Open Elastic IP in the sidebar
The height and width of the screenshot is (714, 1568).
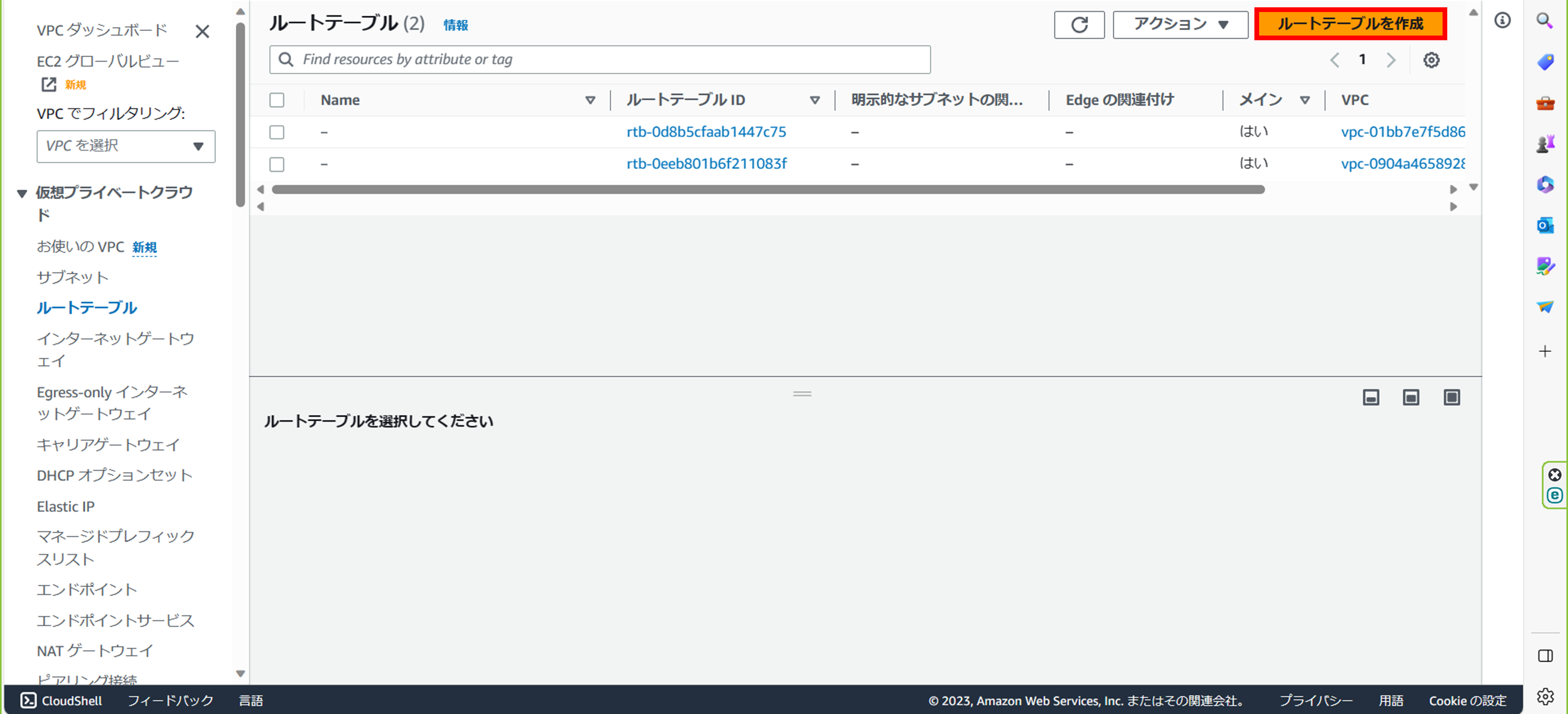click(x=66, y=506)
